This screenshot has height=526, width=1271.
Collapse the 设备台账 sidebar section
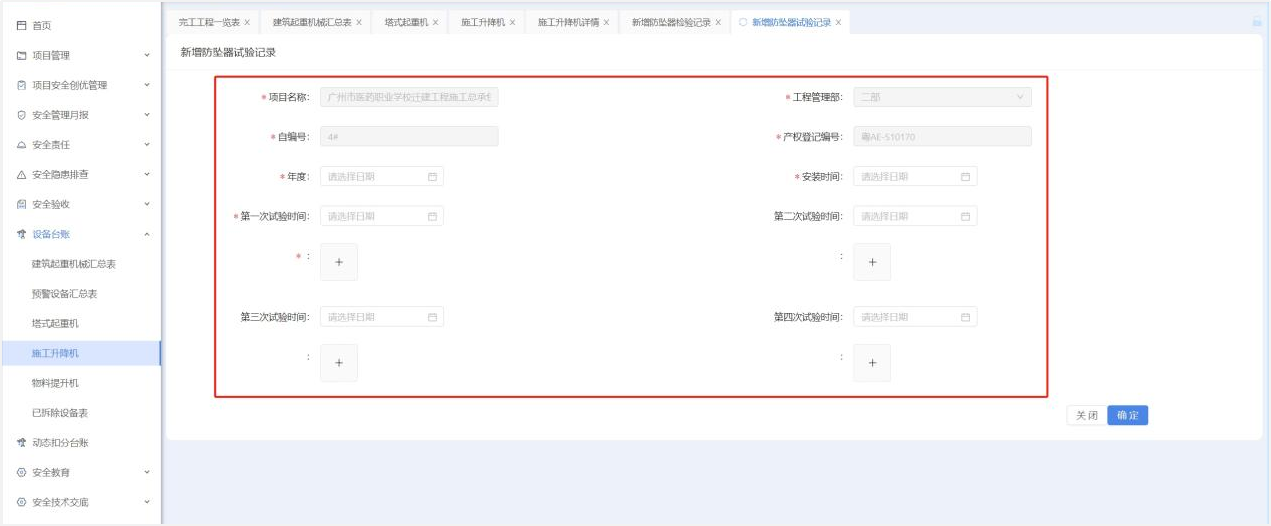pos(147,234)
